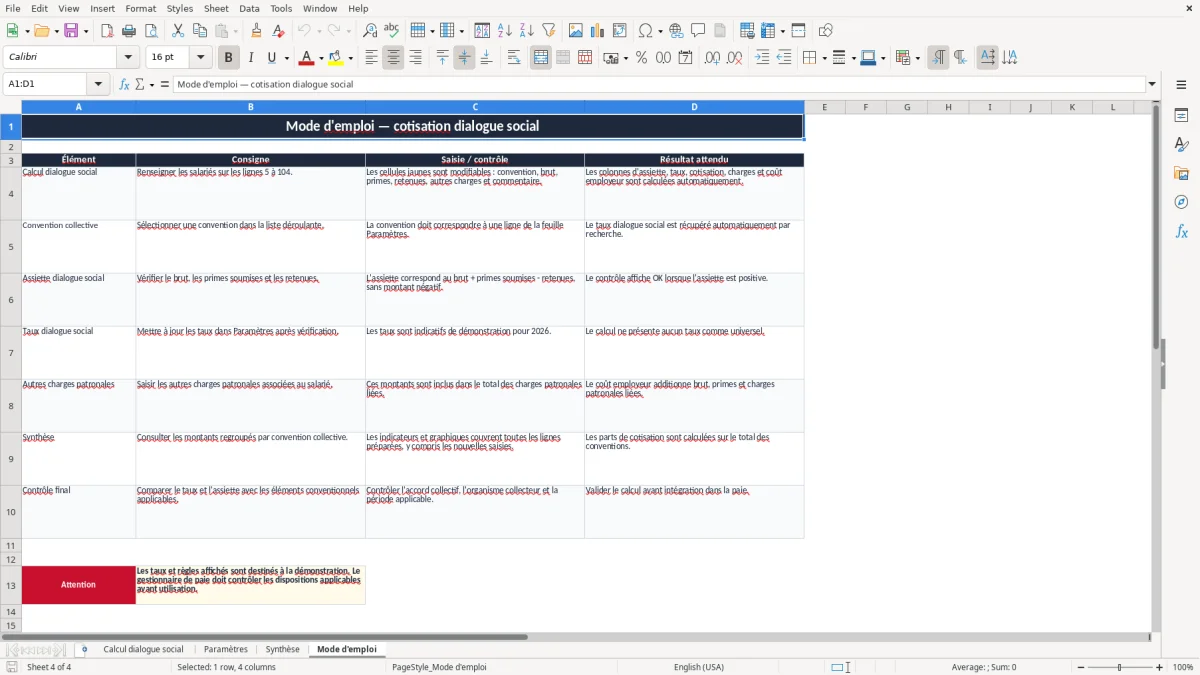Click the Copy icon
Screen dimensions: 1200x675
pos(200,31)
